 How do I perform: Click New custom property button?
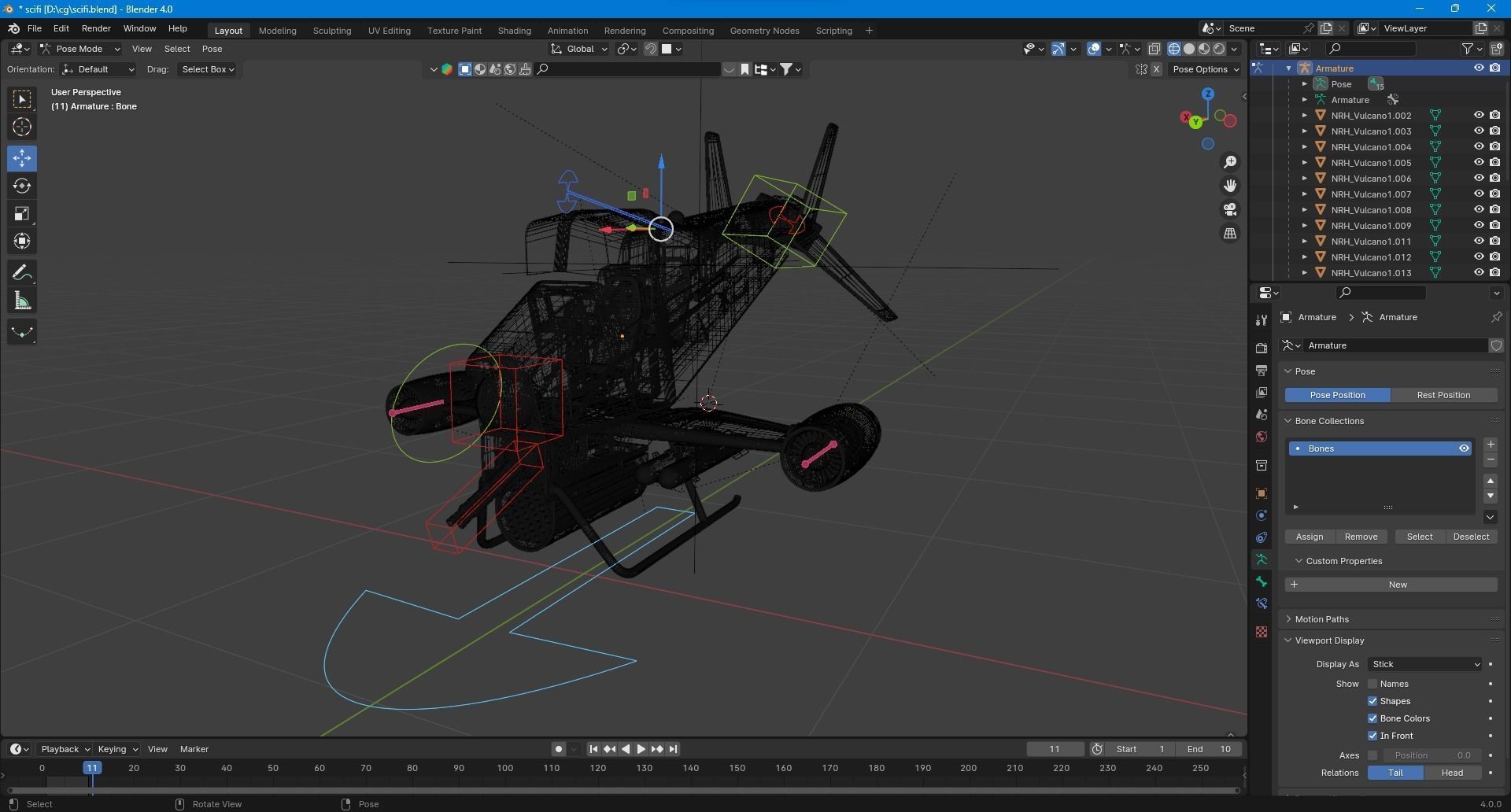(1391, 585)
